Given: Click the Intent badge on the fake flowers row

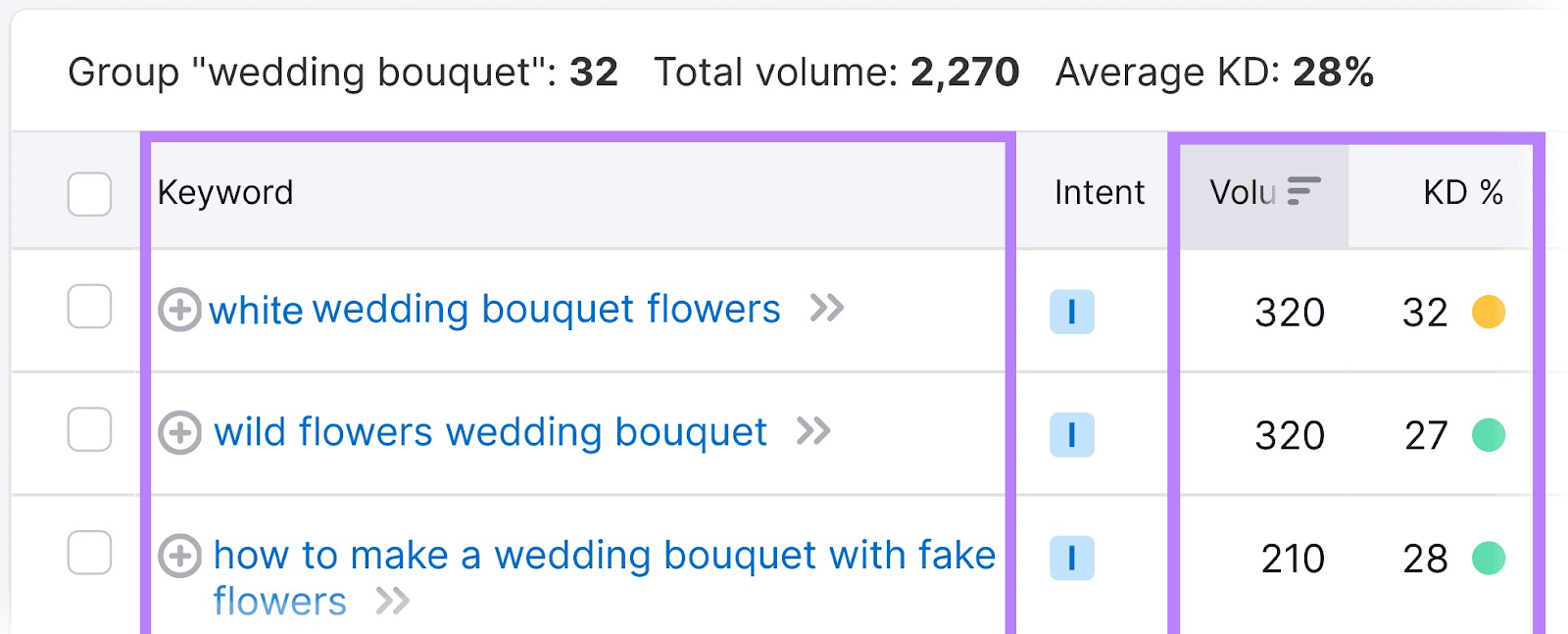Looking at the screenshot, I should (1072, 558).
